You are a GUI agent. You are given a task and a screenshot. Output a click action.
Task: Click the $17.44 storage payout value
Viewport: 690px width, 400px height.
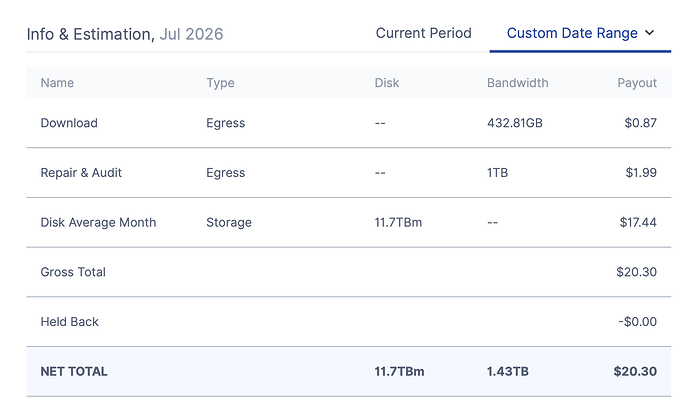point(638,222)
